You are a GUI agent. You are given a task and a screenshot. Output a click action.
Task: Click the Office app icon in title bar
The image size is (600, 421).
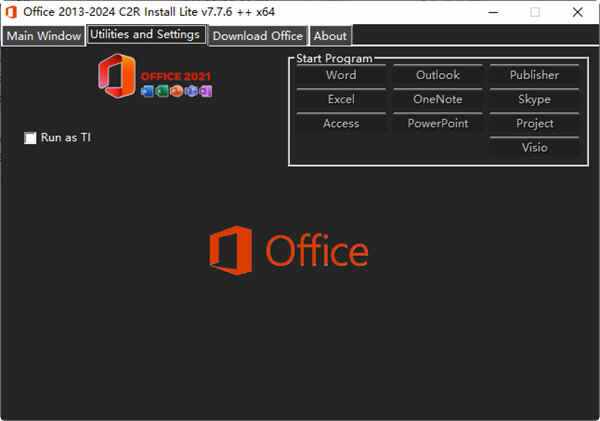tap(11, 12)
